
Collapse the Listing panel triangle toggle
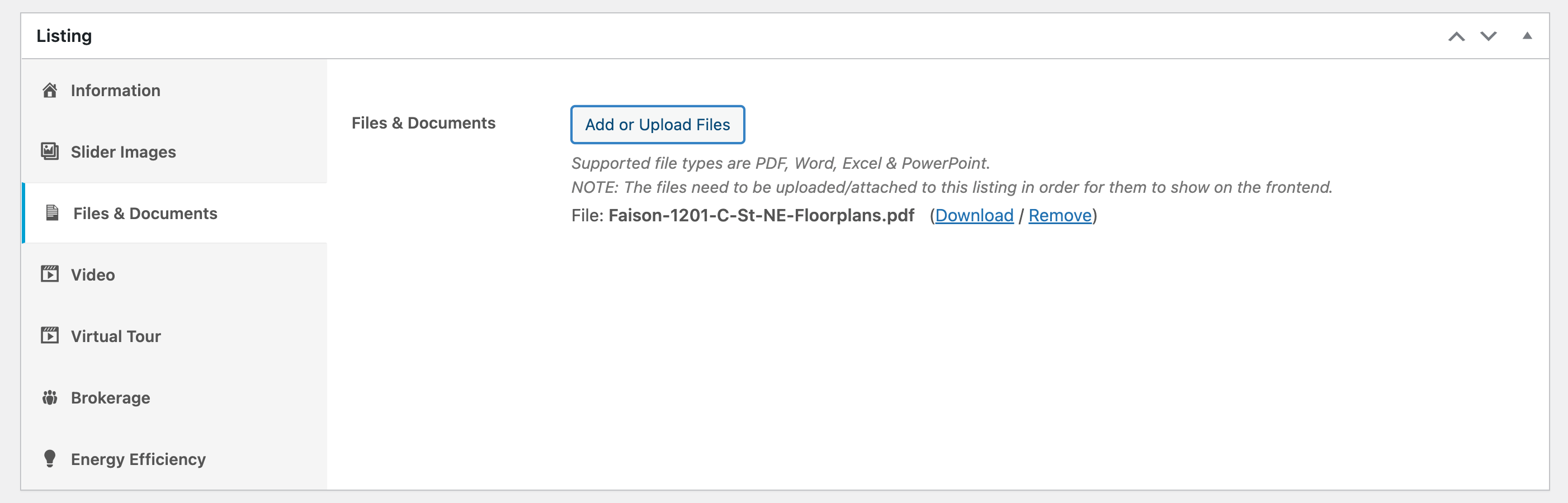pyautogui.click(x=1527, y=36)
